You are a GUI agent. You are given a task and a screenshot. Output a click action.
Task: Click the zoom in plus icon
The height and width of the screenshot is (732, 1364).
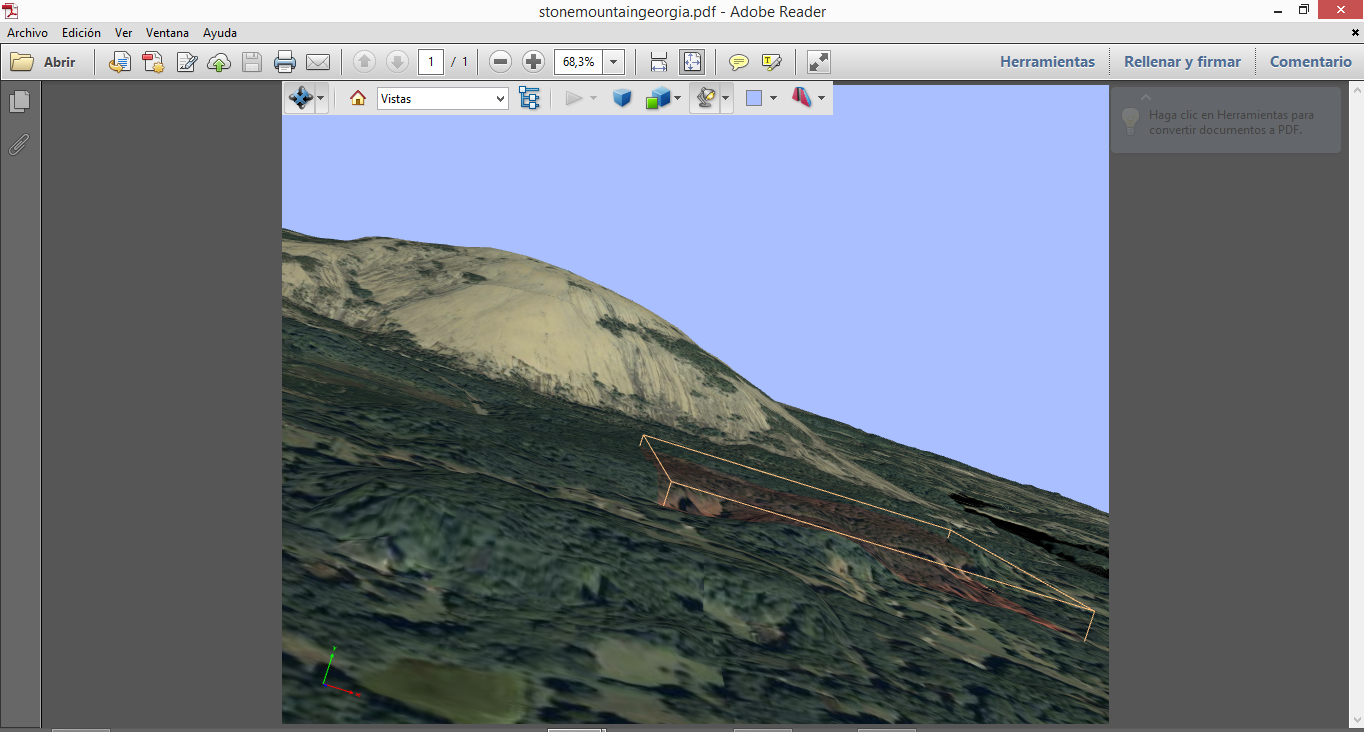point(533,62)
